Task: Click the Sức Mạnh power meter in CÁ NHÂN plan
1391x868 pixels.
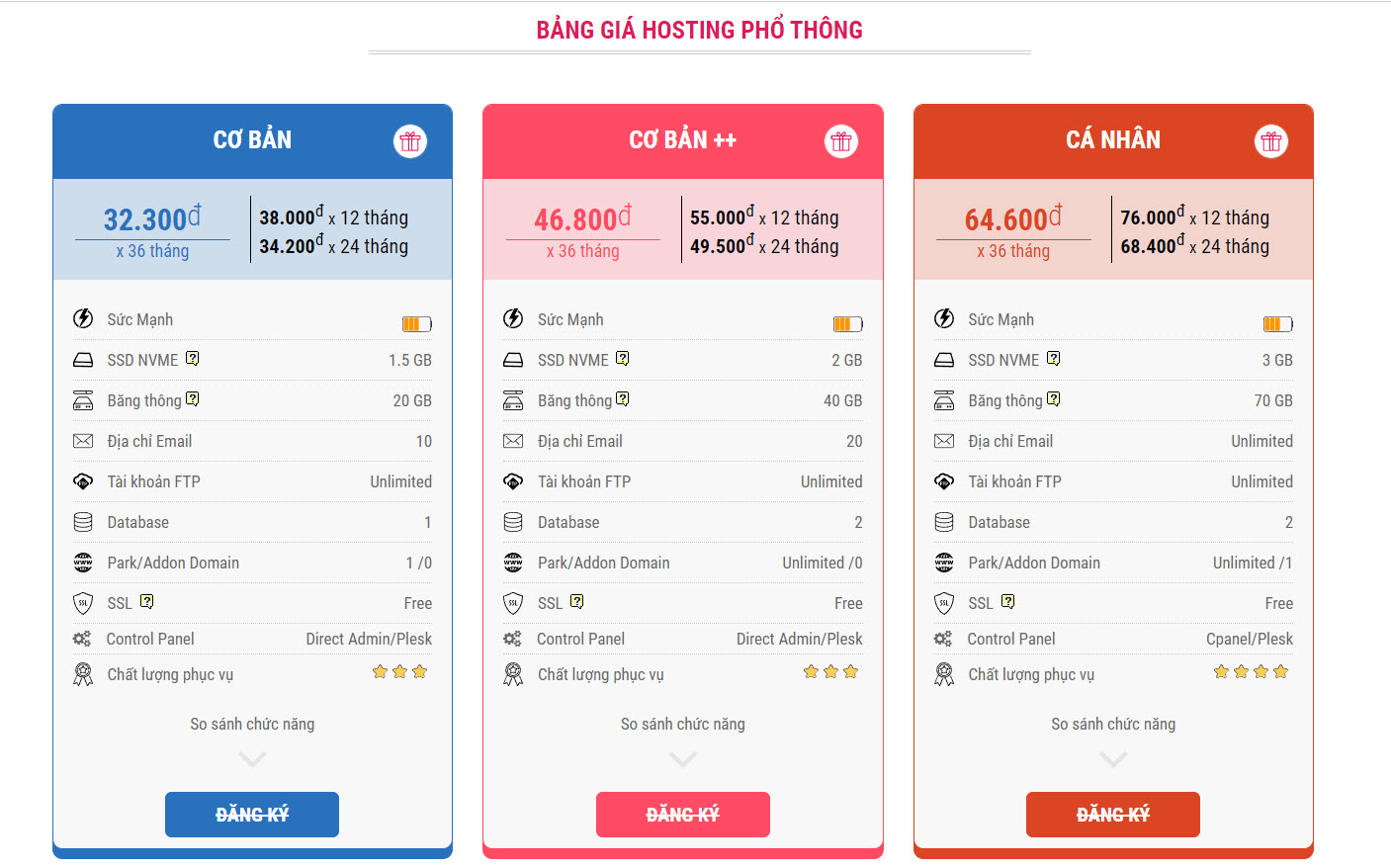Action: point(1278,322)
